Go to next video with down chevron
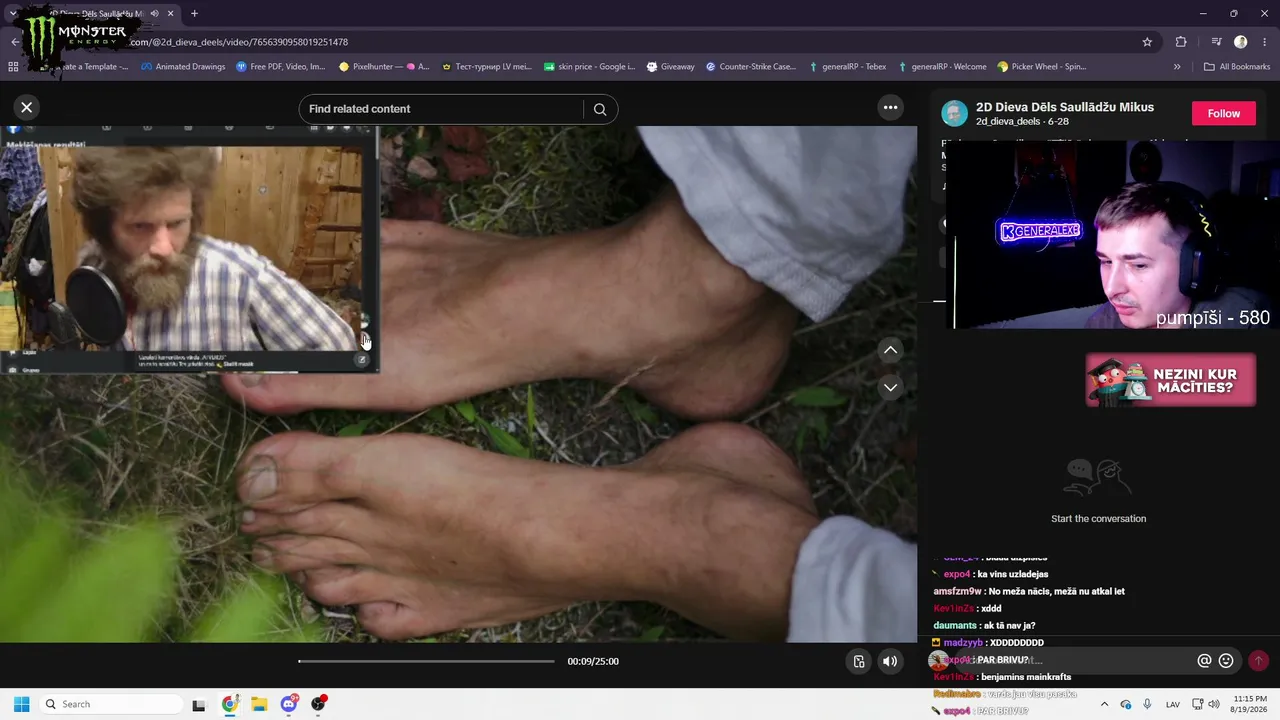This screenshot has height=720, width=1280. 890,387
